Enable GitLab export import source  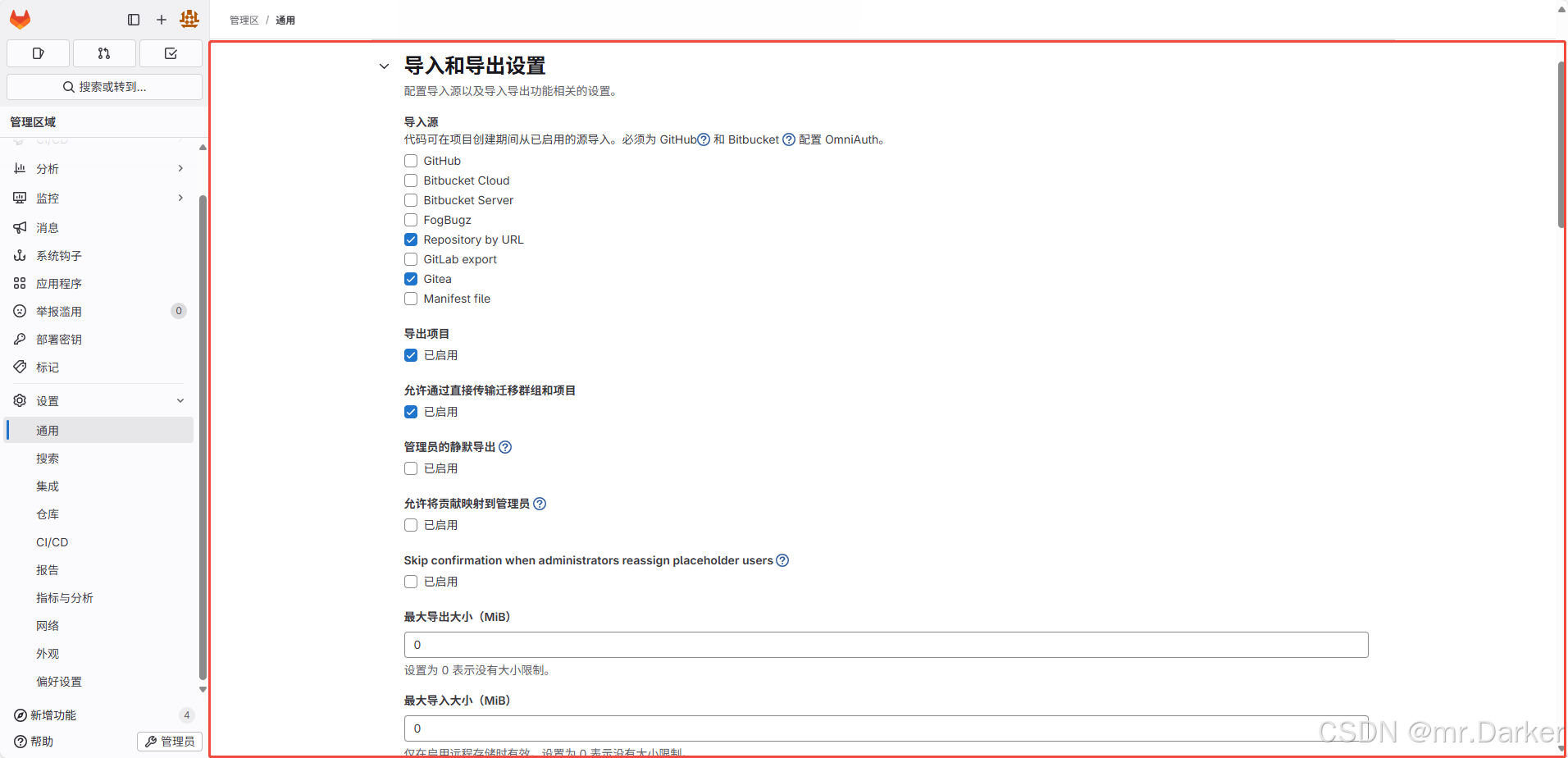coord(411,259)
